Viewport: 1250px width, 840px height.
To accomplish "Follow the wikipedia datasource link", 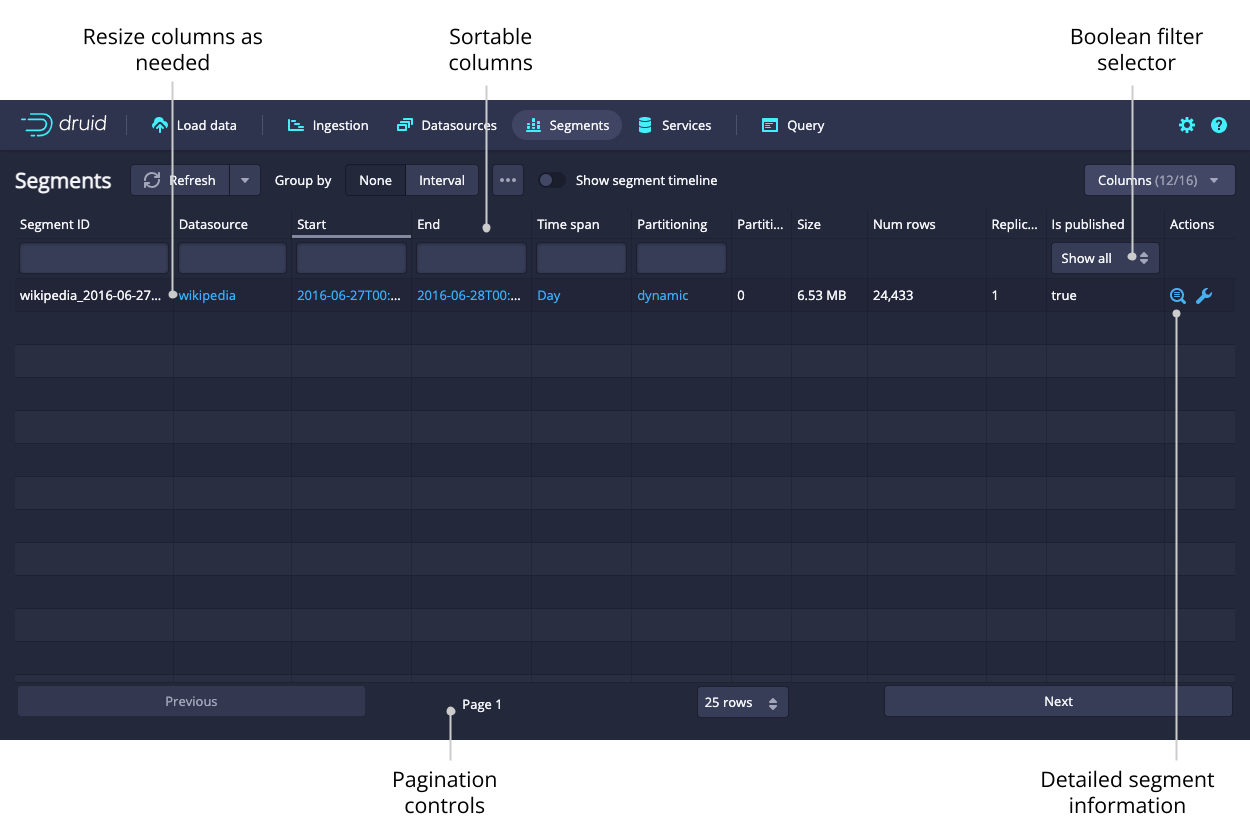I will (208, 296).
